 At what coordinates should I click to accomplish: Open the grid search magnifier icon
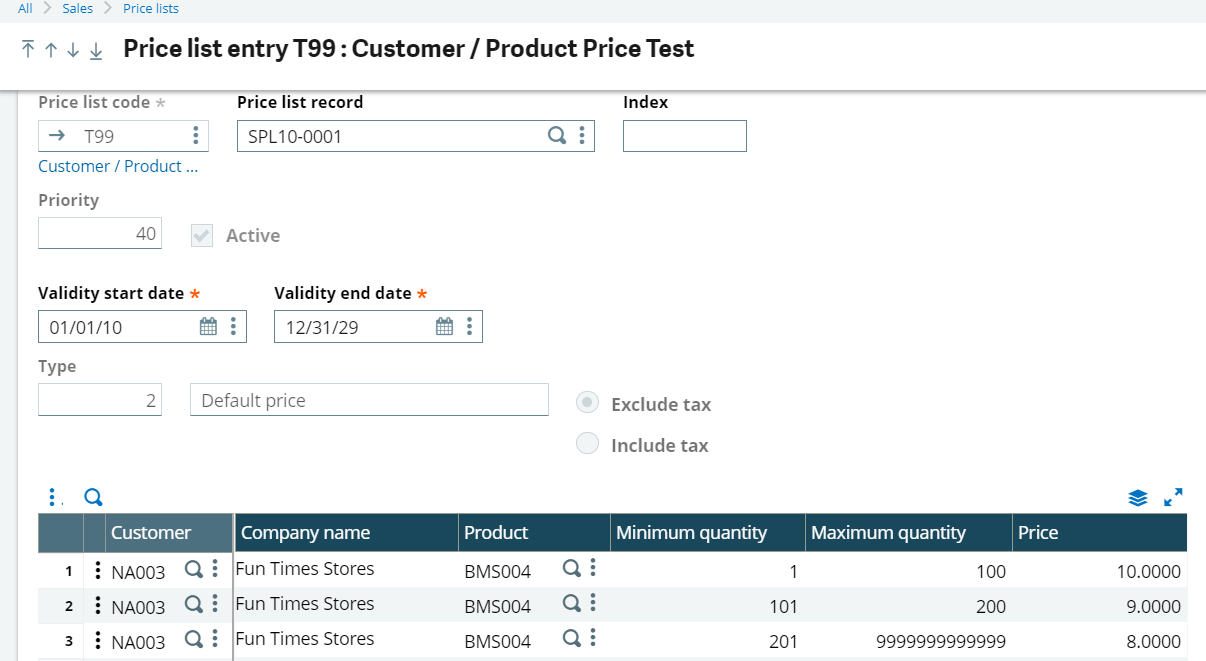(x=93, y=496)
